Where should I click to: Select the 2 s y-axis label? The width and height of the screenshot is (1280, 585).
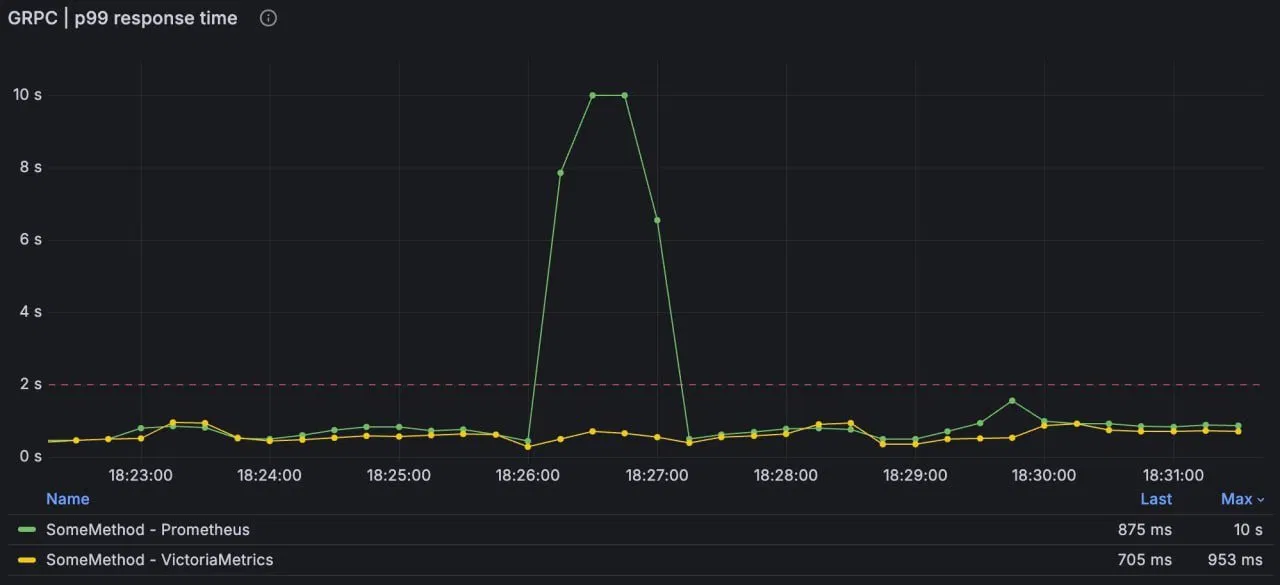point(31,384)
